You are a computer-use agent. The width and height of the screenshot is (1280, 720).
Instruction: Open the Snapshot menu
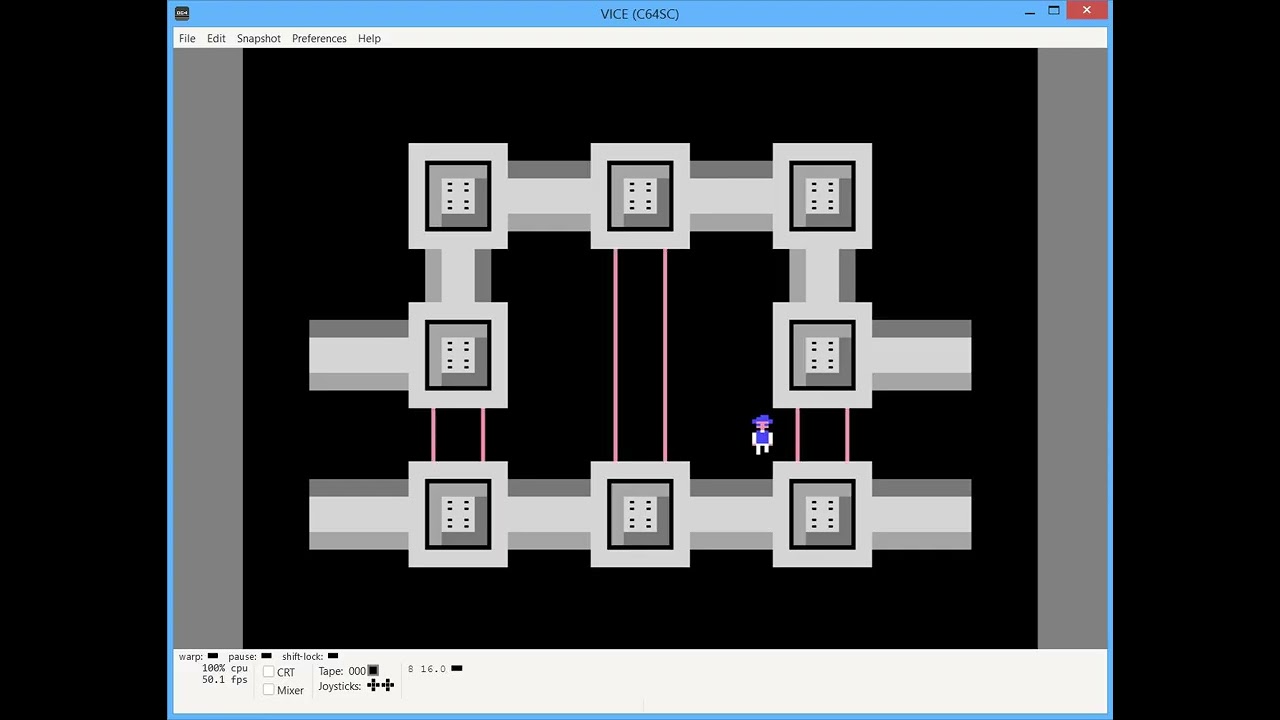(x=259, y=38)
